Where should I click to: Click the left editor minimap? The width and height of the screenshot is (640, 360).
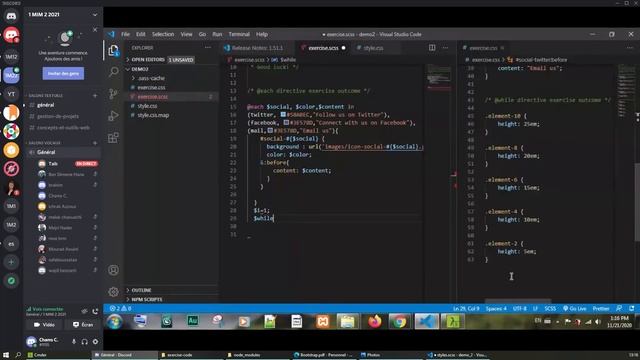(439, 78)
